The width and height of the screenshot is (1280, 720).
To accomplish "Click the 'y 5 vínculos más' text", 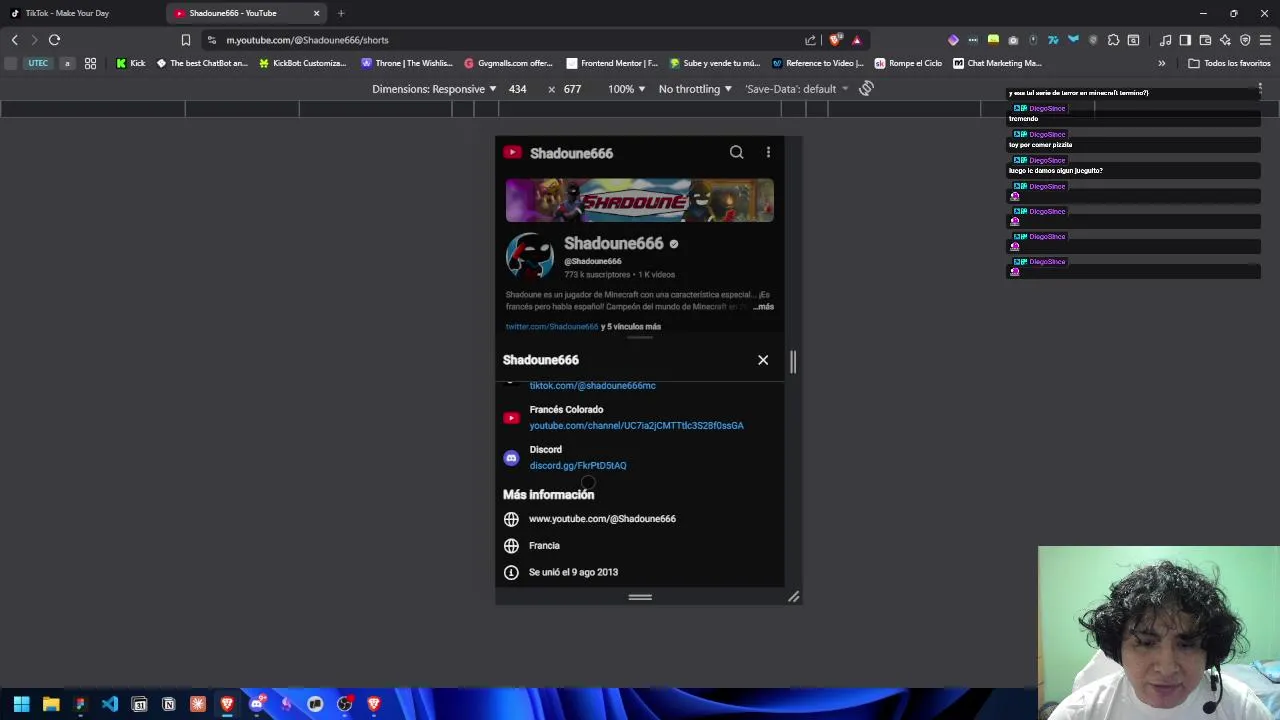I will 631,326.
